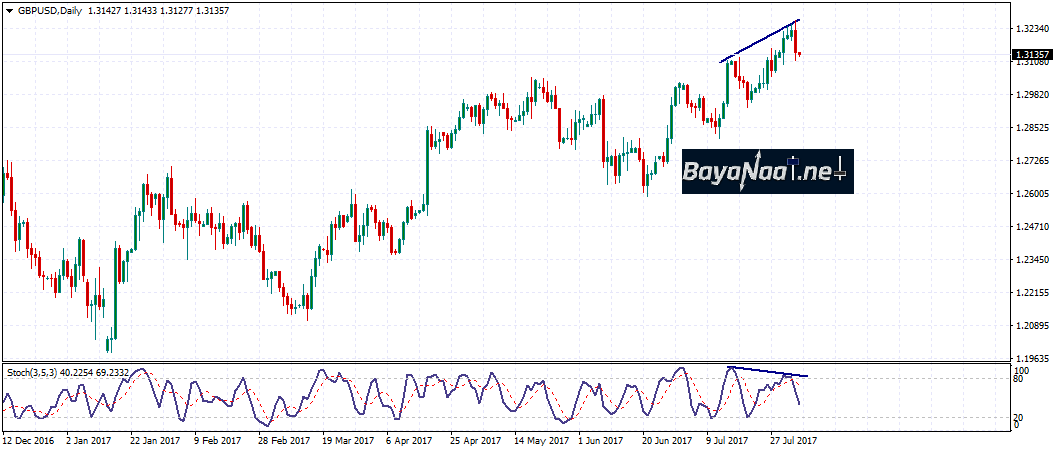Select the descending trendline on the stochastic
This screenshot has height=452, width=1053.
click(770, 372)
